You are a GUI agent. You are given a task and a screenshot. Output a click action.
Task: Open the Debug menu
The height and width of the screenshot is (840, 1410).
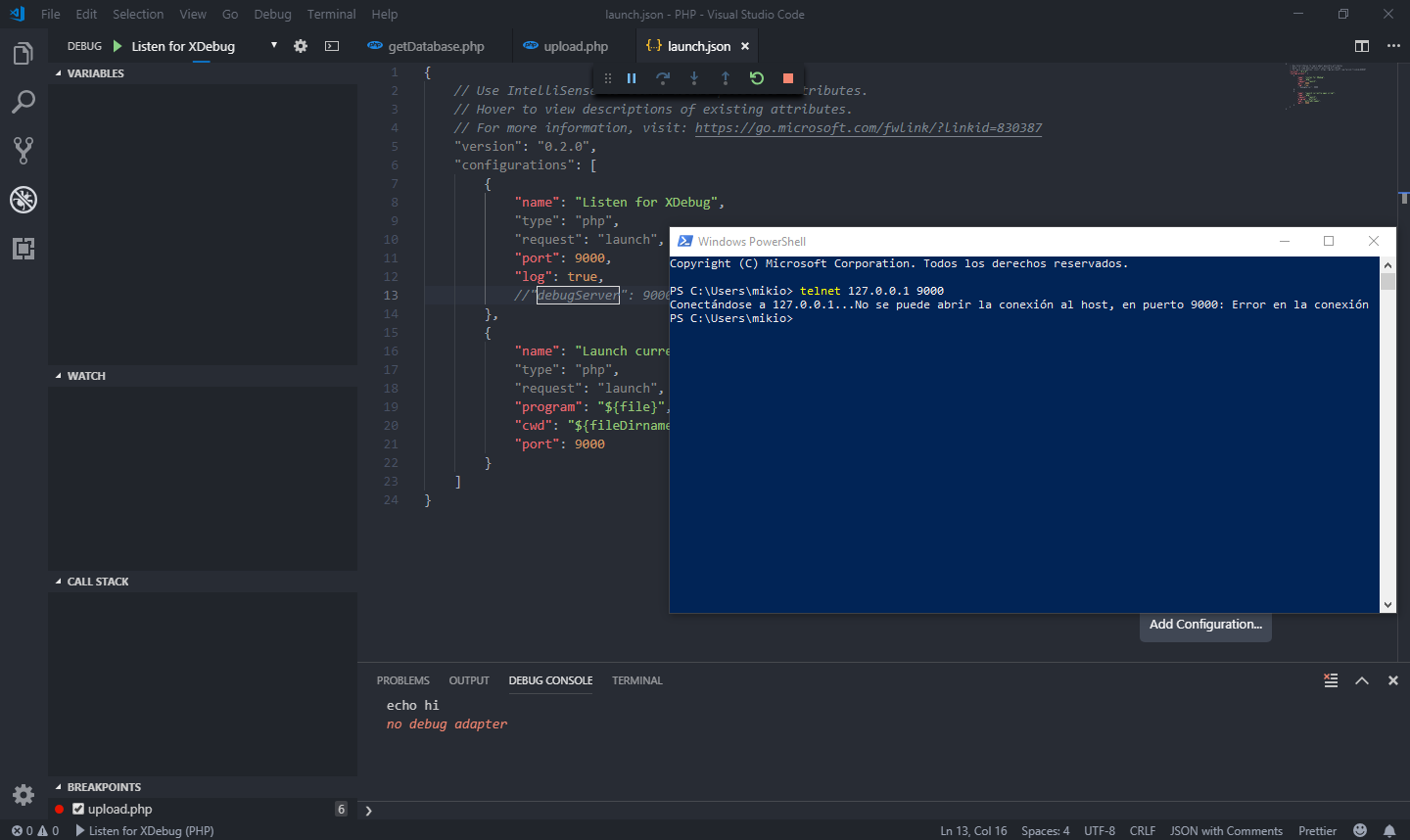272,14
